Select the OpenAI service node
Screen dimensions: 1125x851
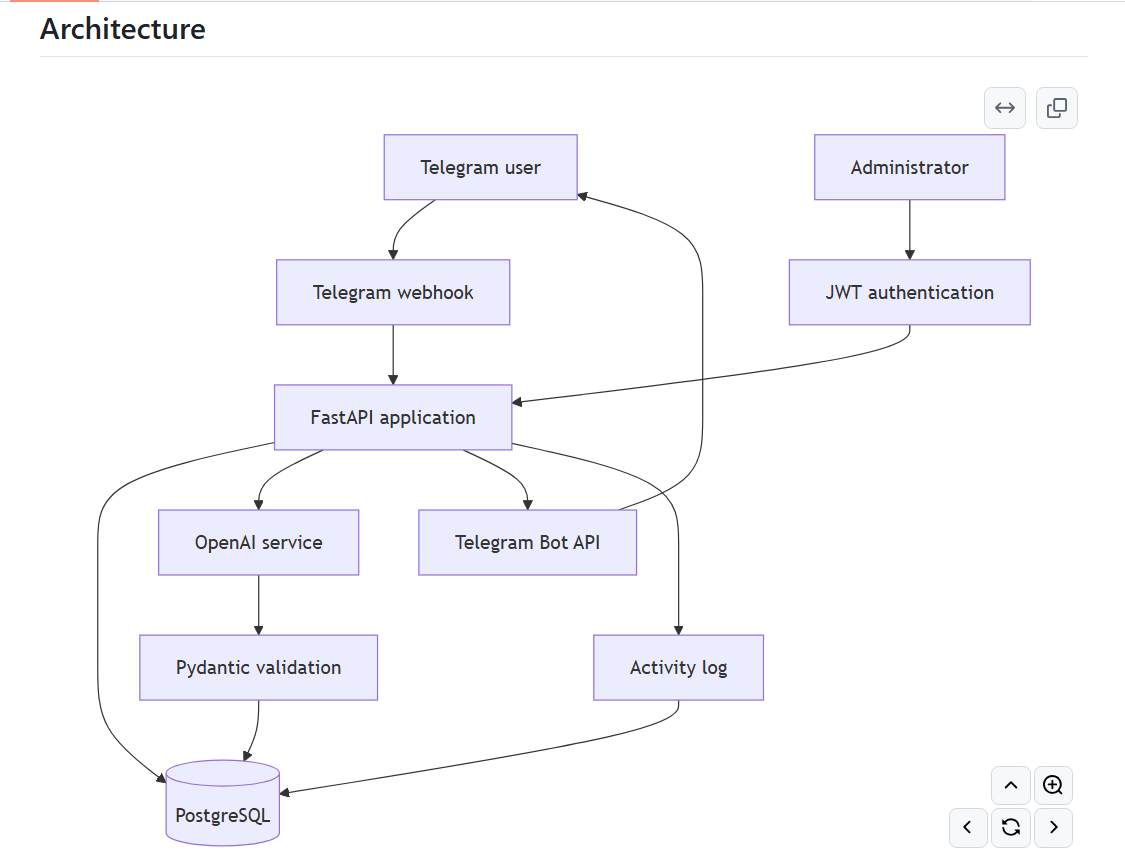258,542
